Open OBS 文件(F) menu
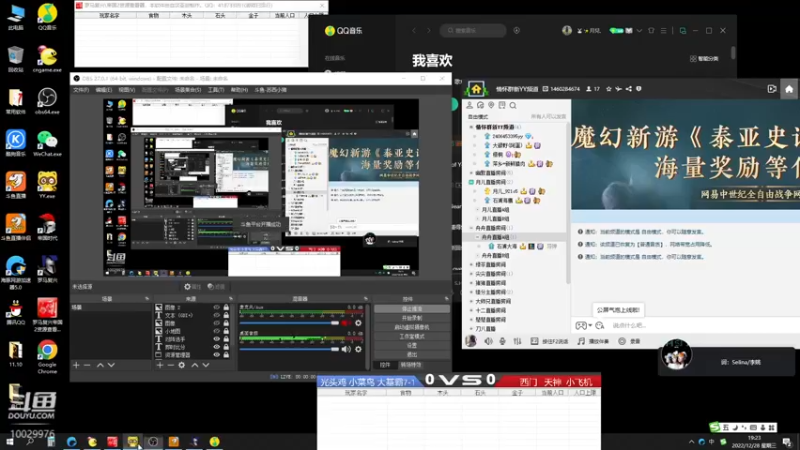 pos(81,90)
